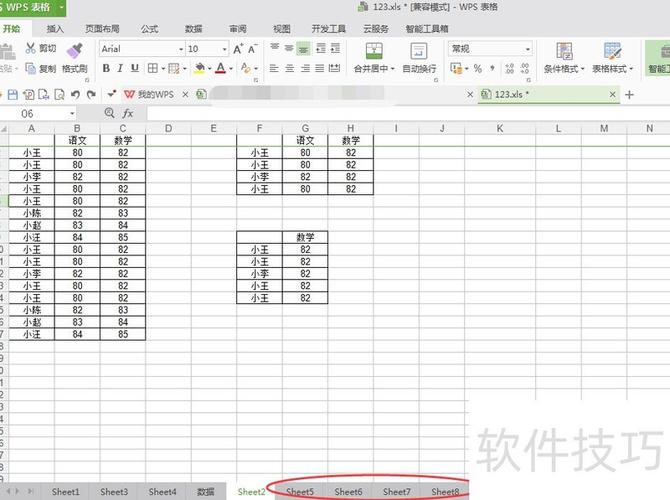Open the number format 常规 dropdown
The height and width of the screenshot is (500, 670).
click(x=528, y=49)
